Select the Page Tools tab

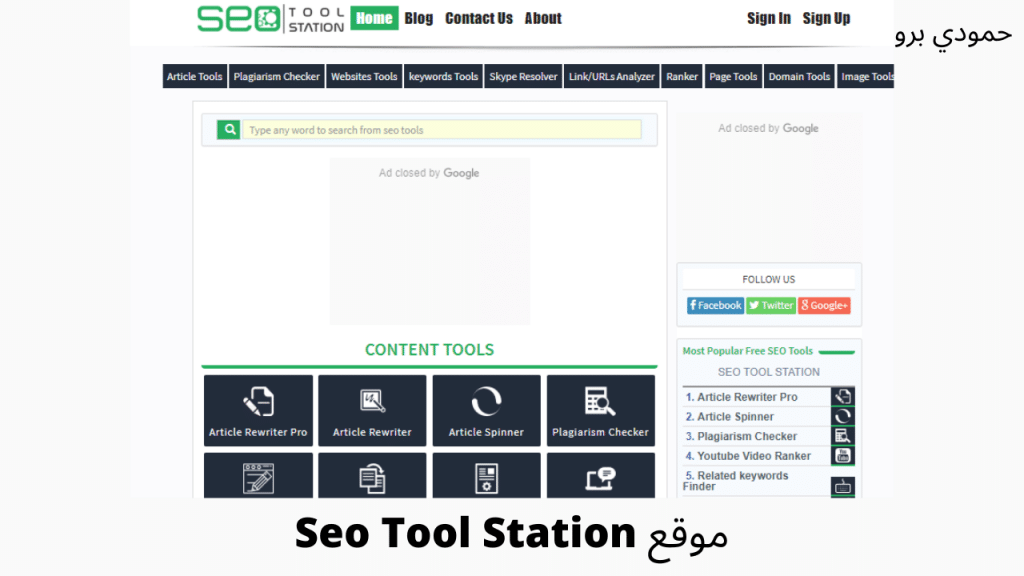pos(733,76)
